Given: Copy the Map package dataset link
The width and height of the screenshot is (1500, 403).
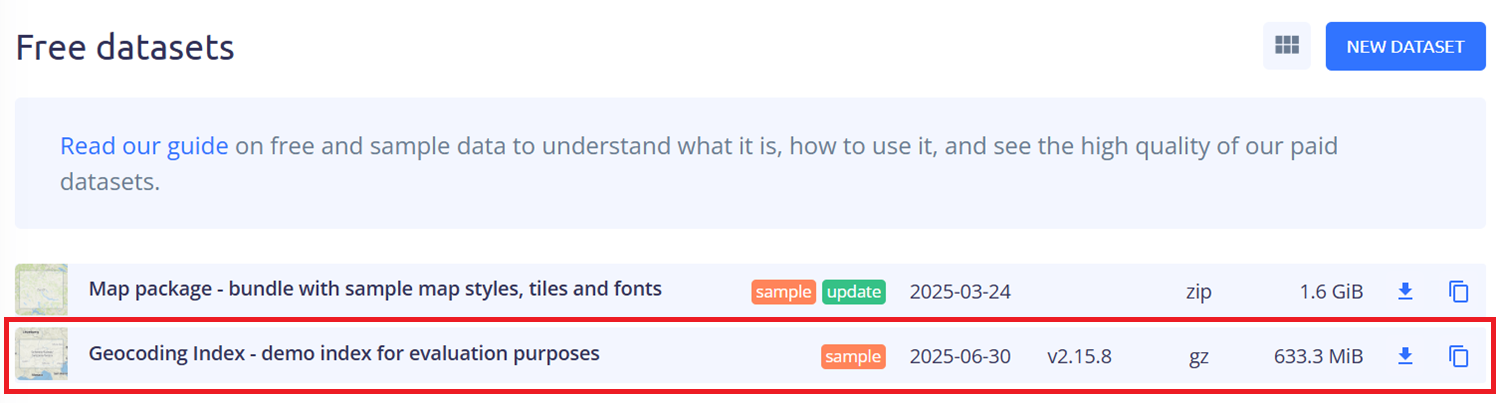Looking at the screenshot, I should pyautogui.click(x=1459, y=291).
